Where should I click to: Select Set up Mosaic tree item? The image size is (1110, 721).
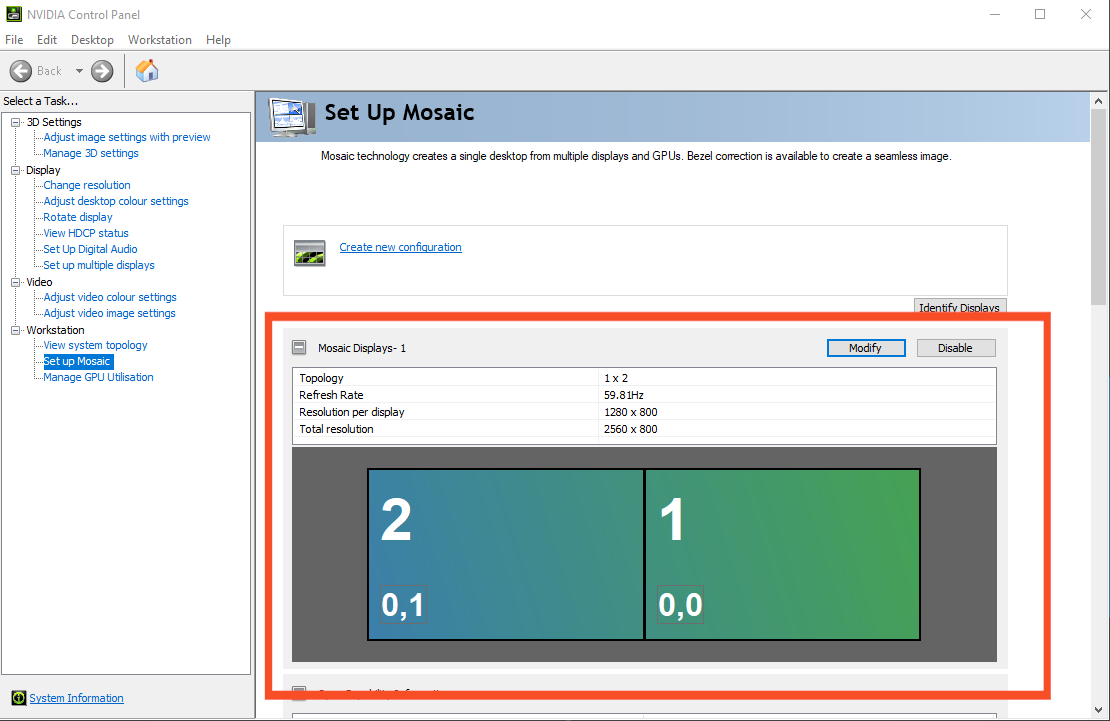[77, 361]
